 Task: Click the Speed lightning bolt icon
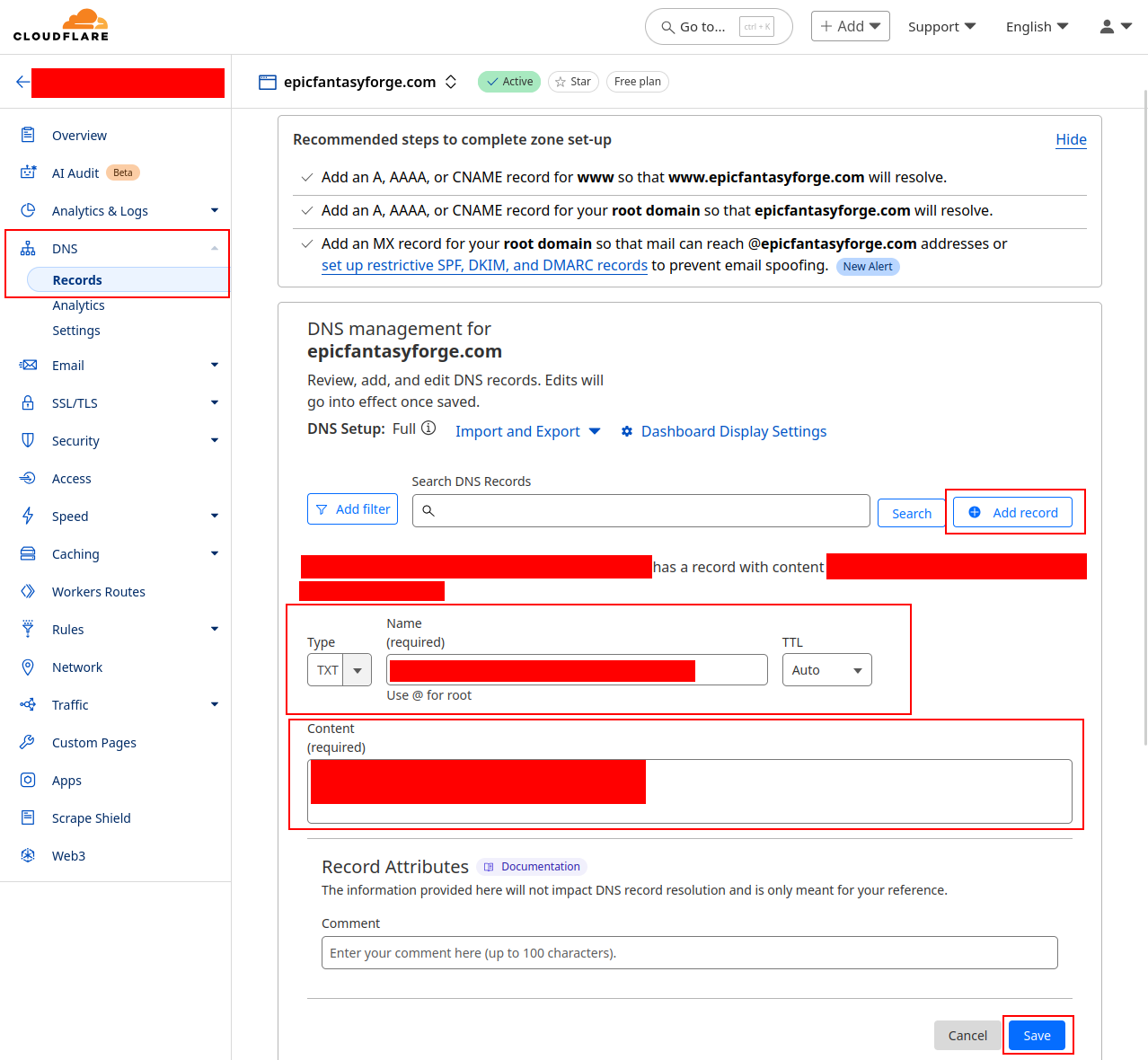pyautogui.click(x=28, y=516)
